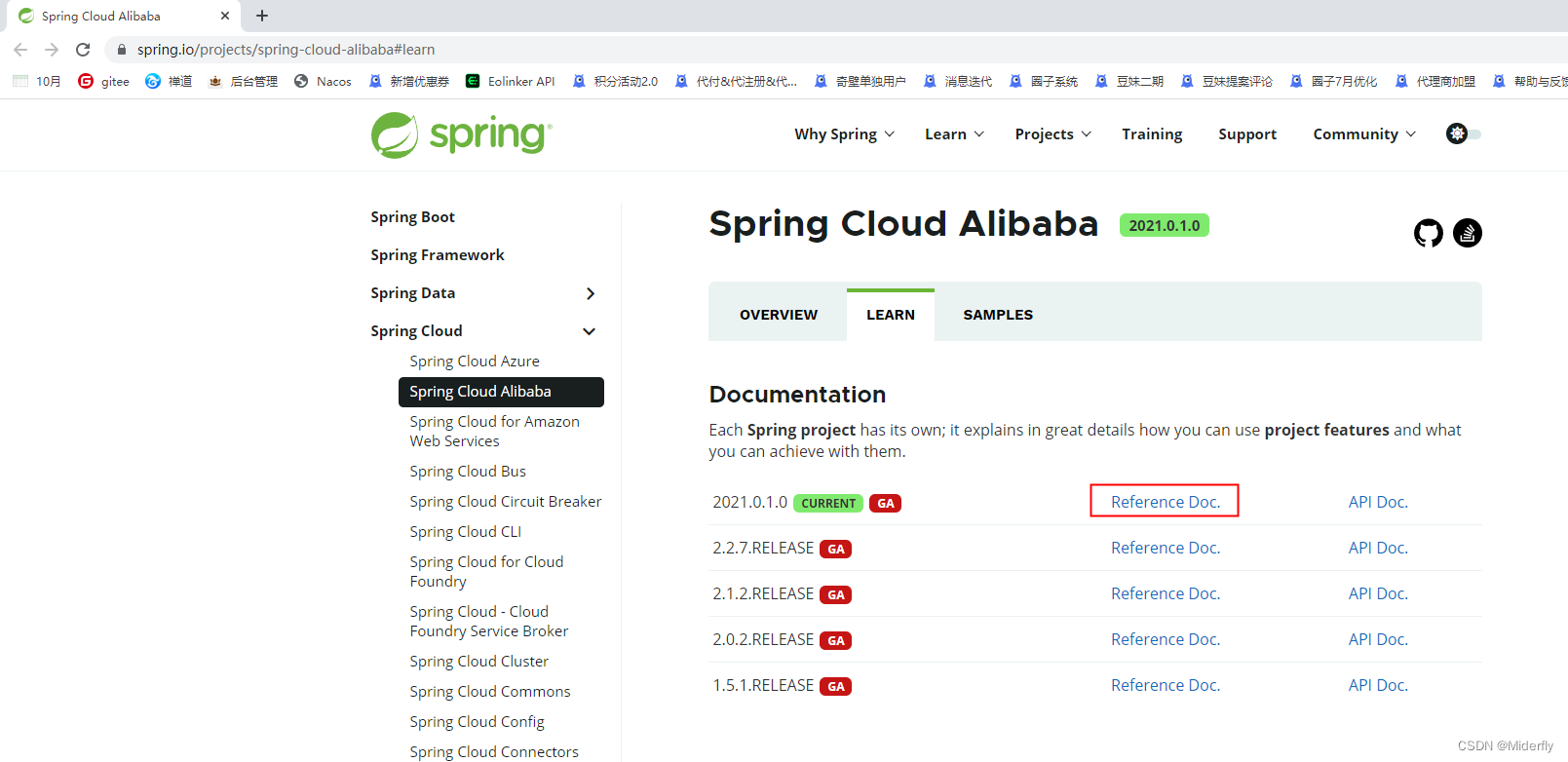
Task: Open Spring Boot in the sidebar
Action: (412, 217)
